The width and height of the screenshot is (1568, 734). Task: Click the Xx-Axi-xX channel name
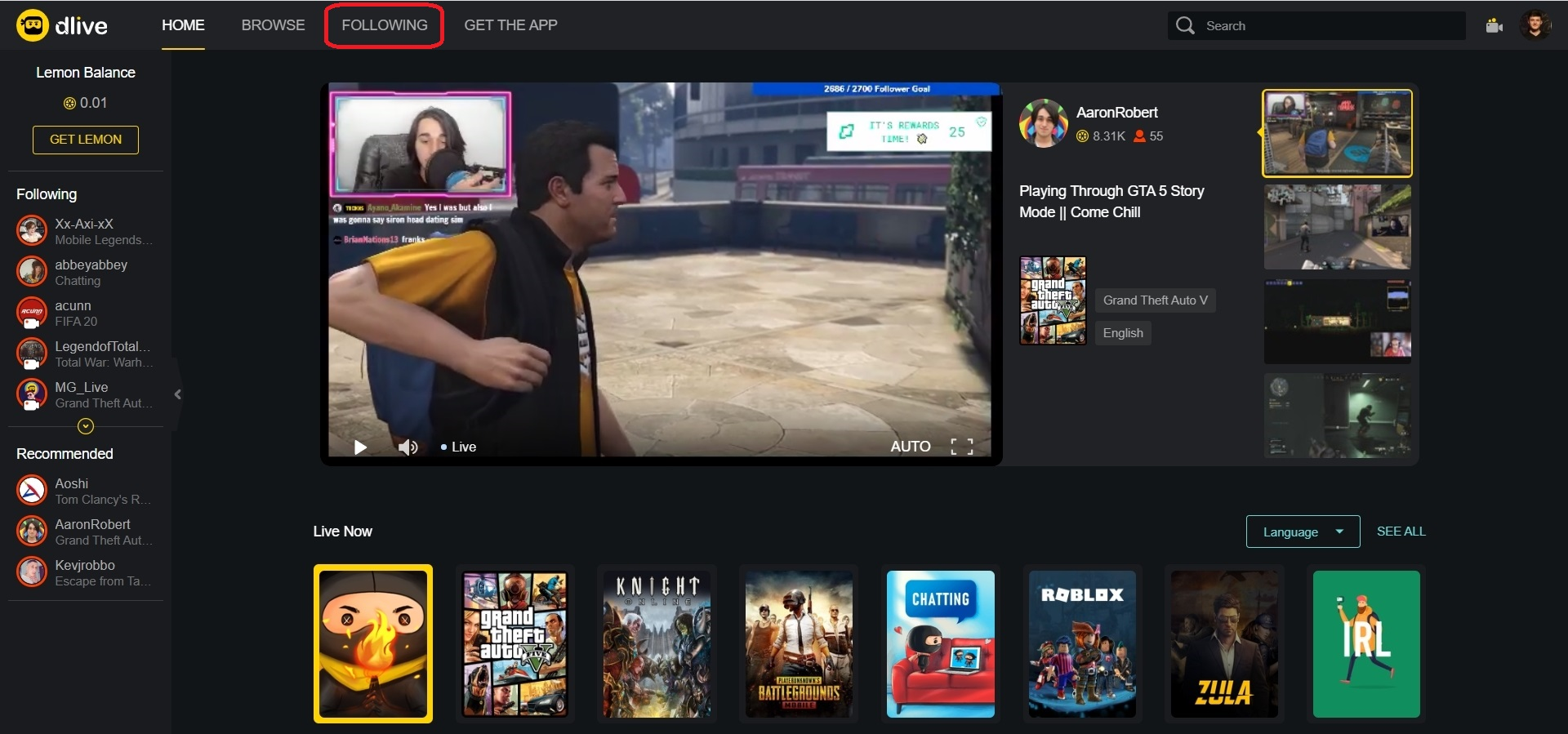(x=84, y=224)
